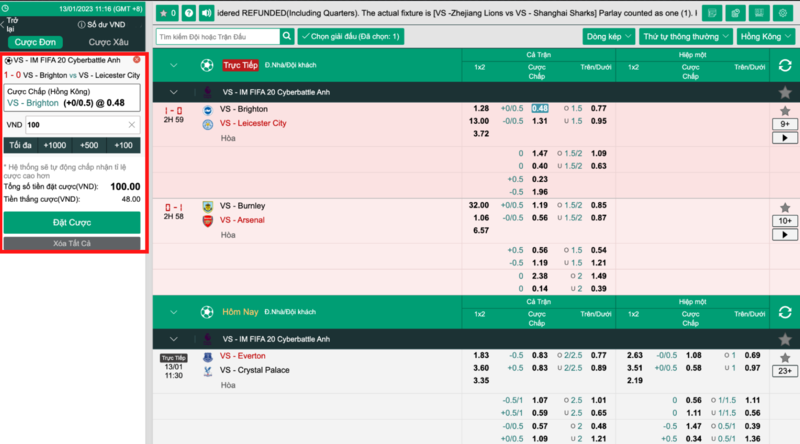This screenshot has height=444, width=800.
Task: Refresh the Hôm Nay section
Action: click(x=785, y=312)
